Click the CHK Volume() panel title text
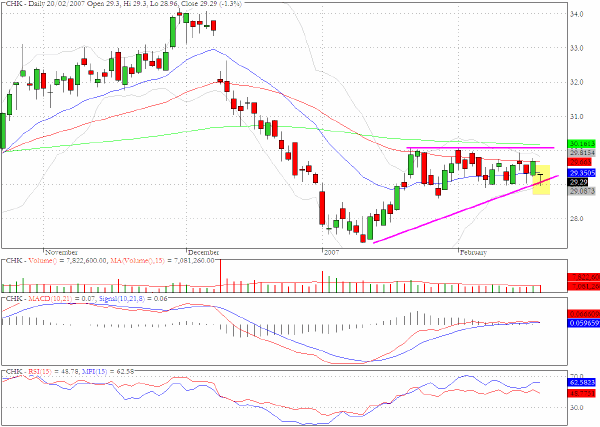The height and width of the screenshot is (427, 600). point(31,261)
